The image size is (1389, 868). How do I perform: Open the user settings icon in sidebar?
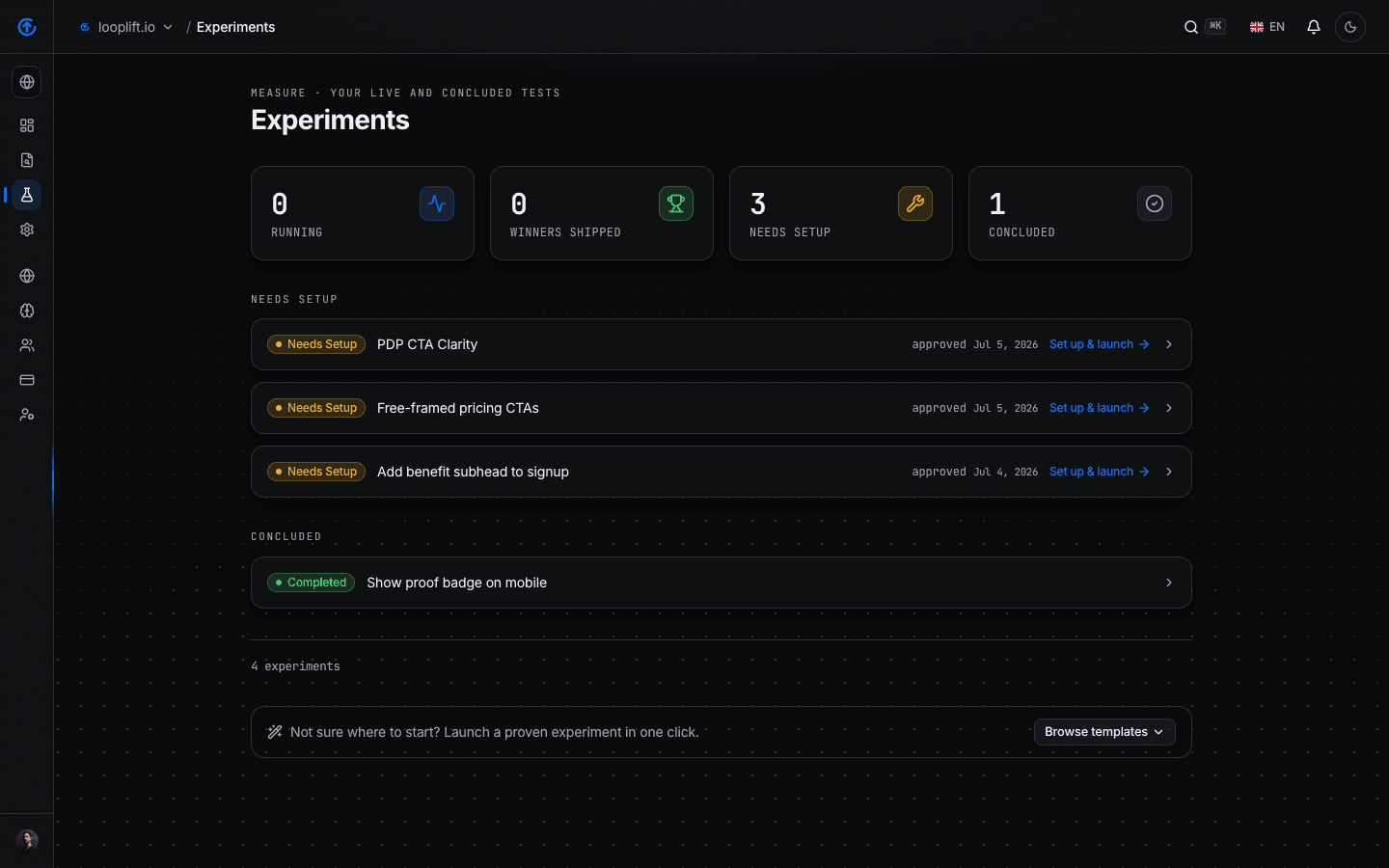point(27,415)
